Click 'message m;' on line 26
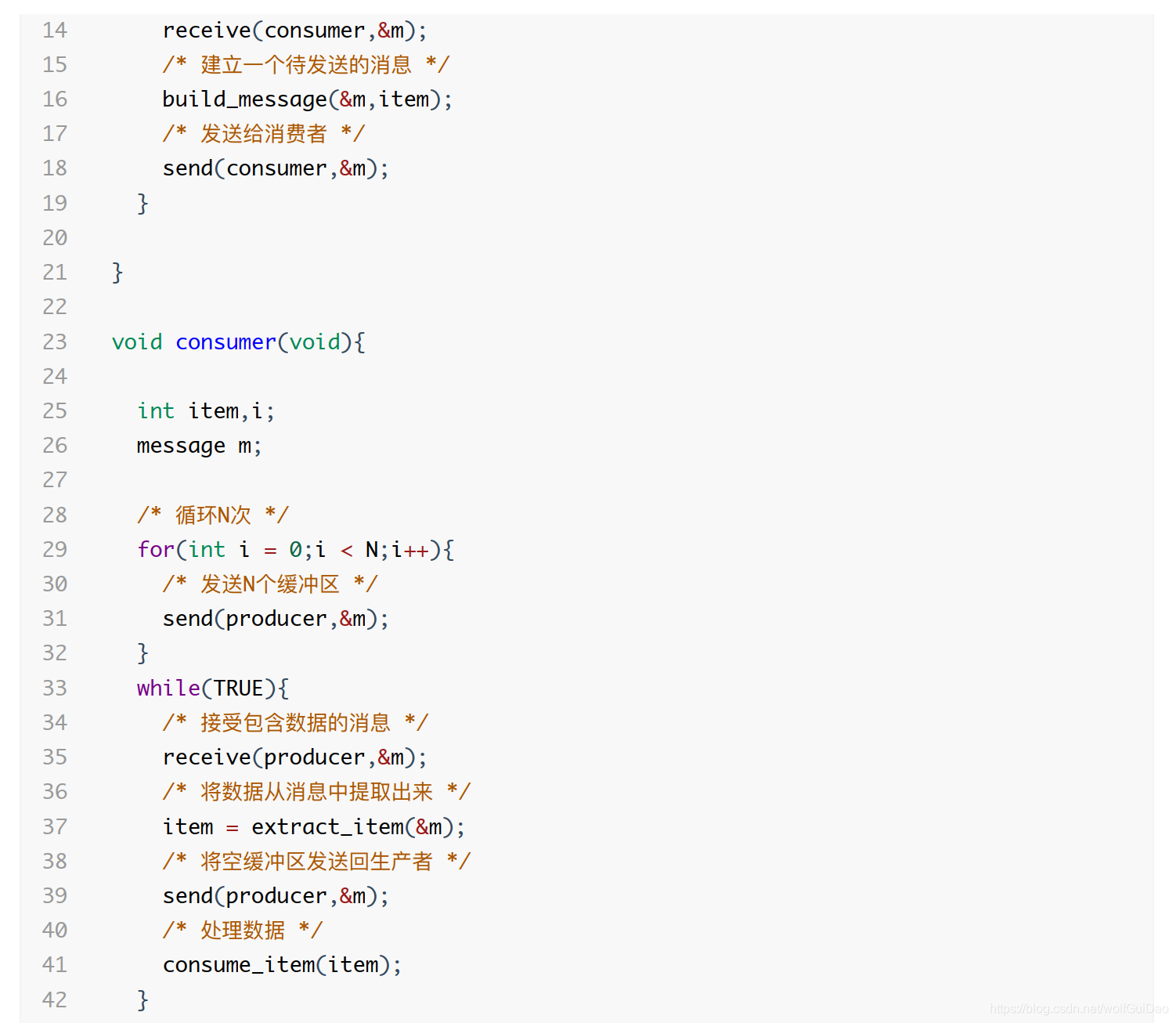Image resolution: width=1176 pixels, height=1023 pixels. coord(199,446)
